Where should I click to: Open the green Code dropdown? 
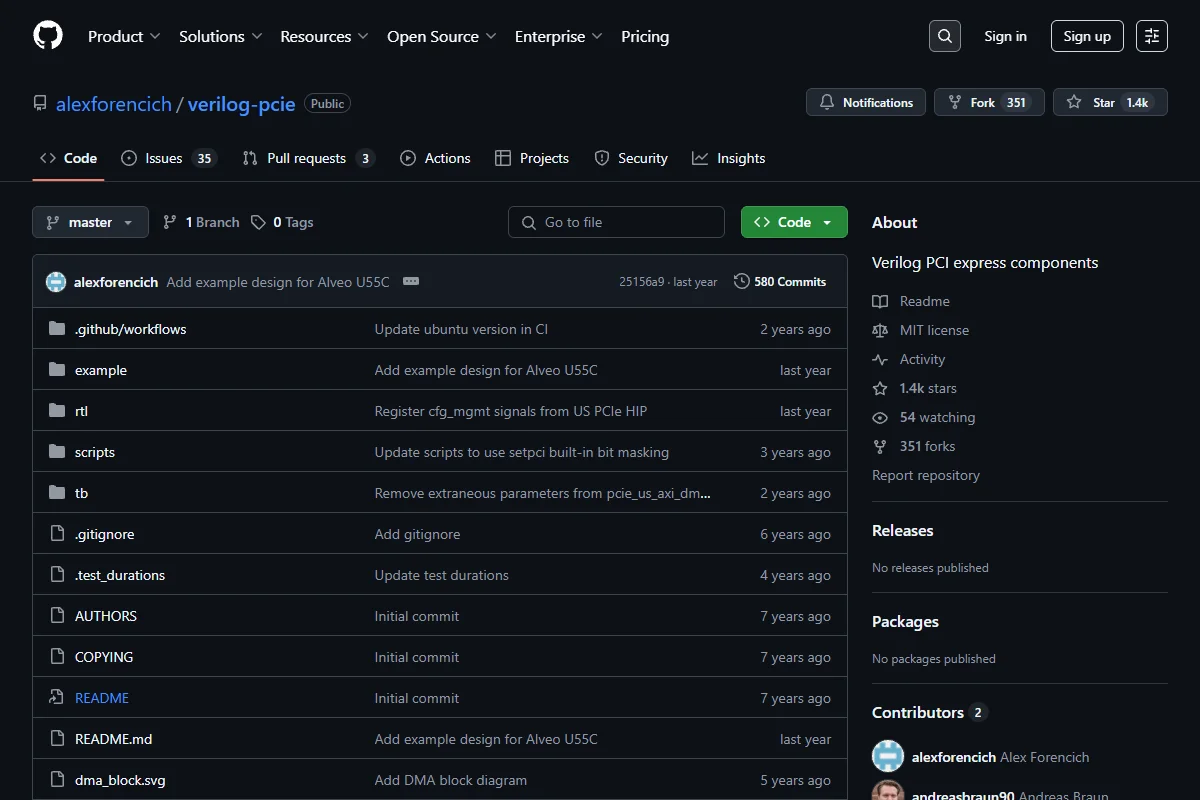click(x=794, y=222)
